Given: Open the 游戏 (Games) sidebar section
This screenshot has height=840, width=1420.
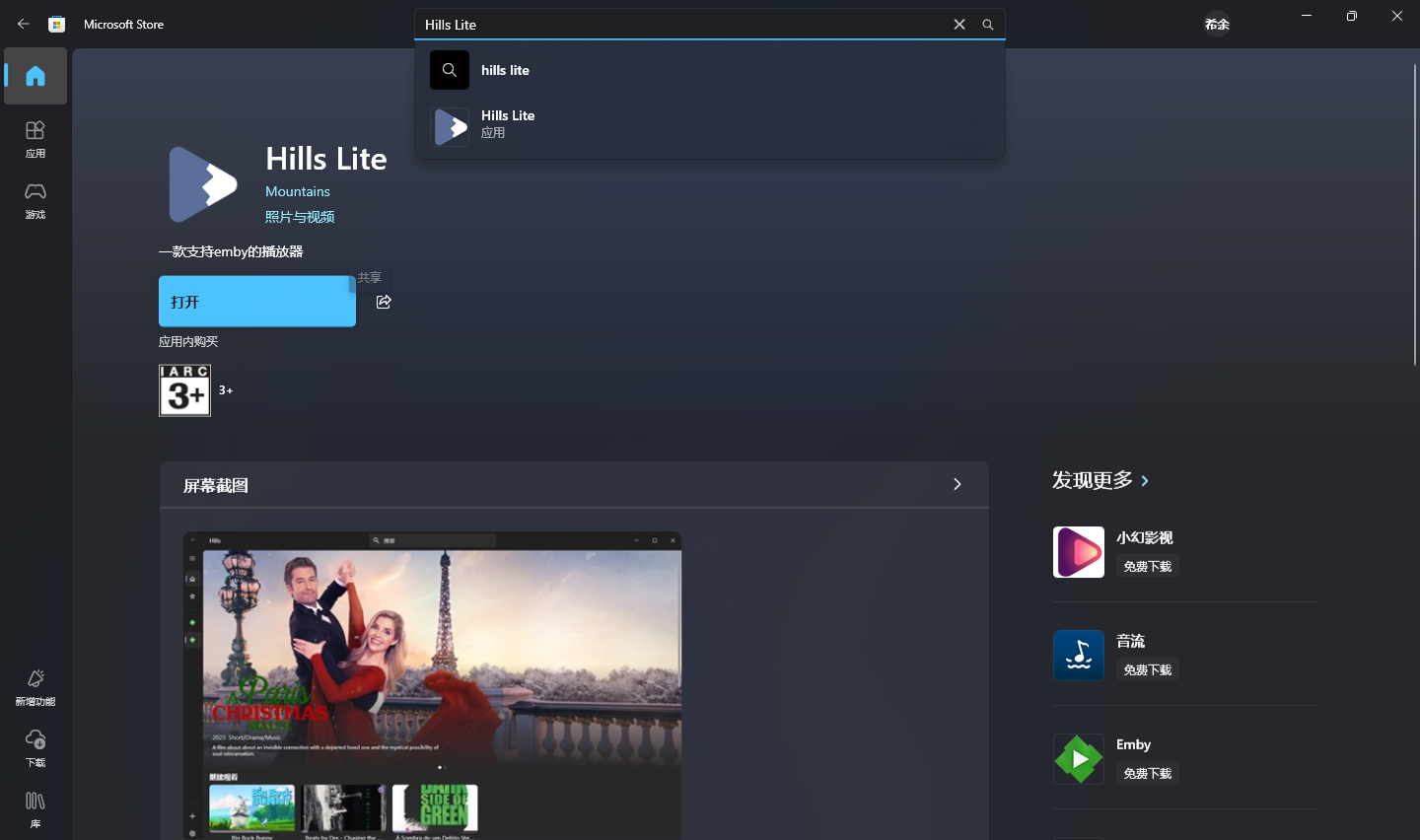Looking at the screenshot, I should [x=35, y=200].
